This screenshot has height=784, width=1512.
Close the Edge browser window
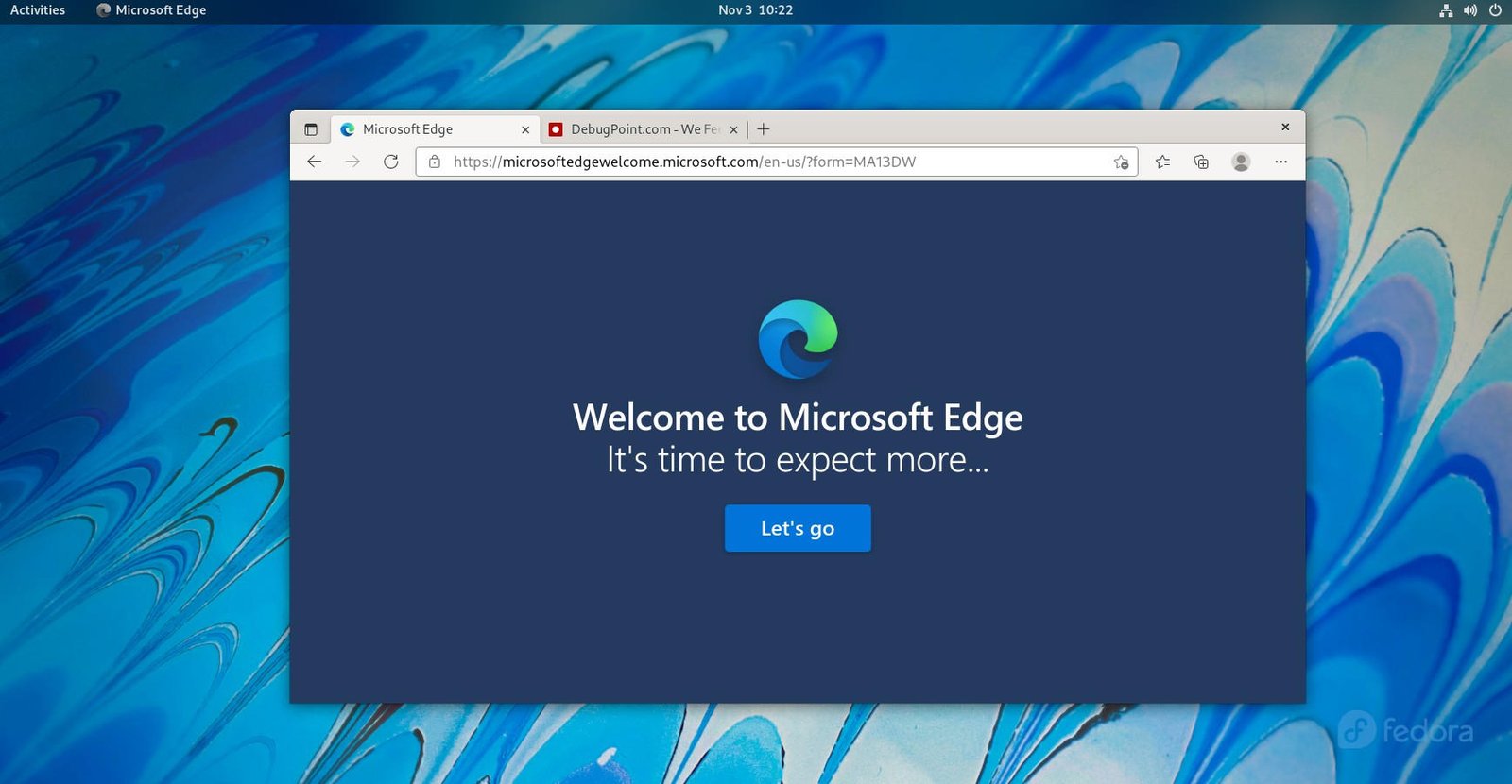point(1285,127)
